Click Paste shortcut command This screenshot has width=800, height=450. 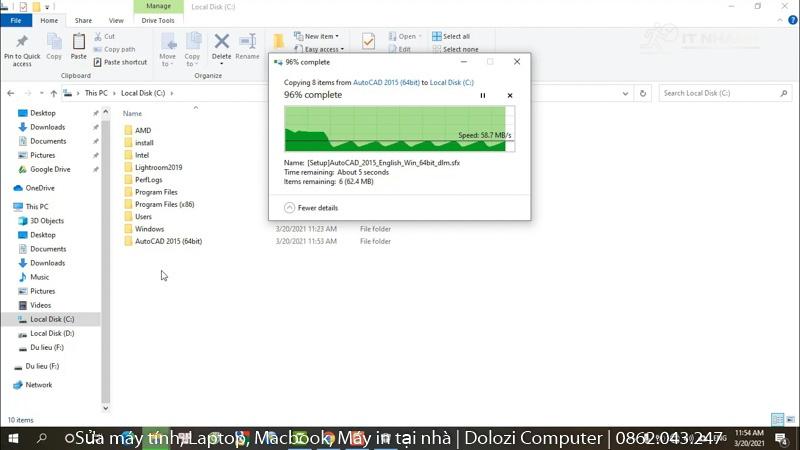coord(120,62)
